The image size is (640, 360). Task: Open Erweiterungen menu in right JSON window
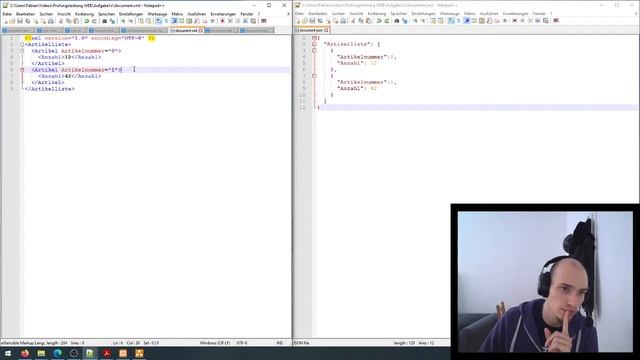point(516,14)
